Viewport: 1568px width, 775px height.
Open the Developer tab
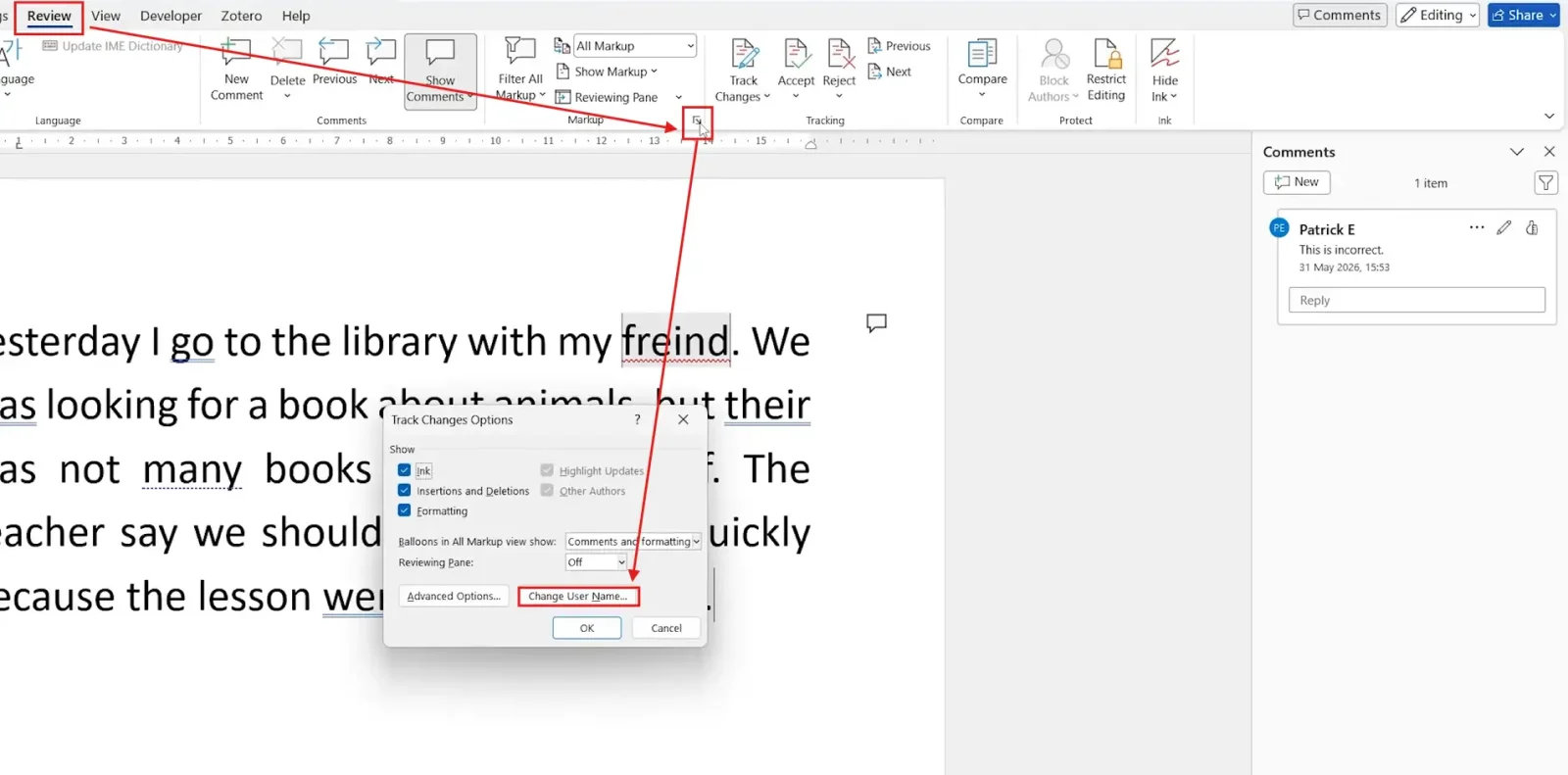(171, 16)
